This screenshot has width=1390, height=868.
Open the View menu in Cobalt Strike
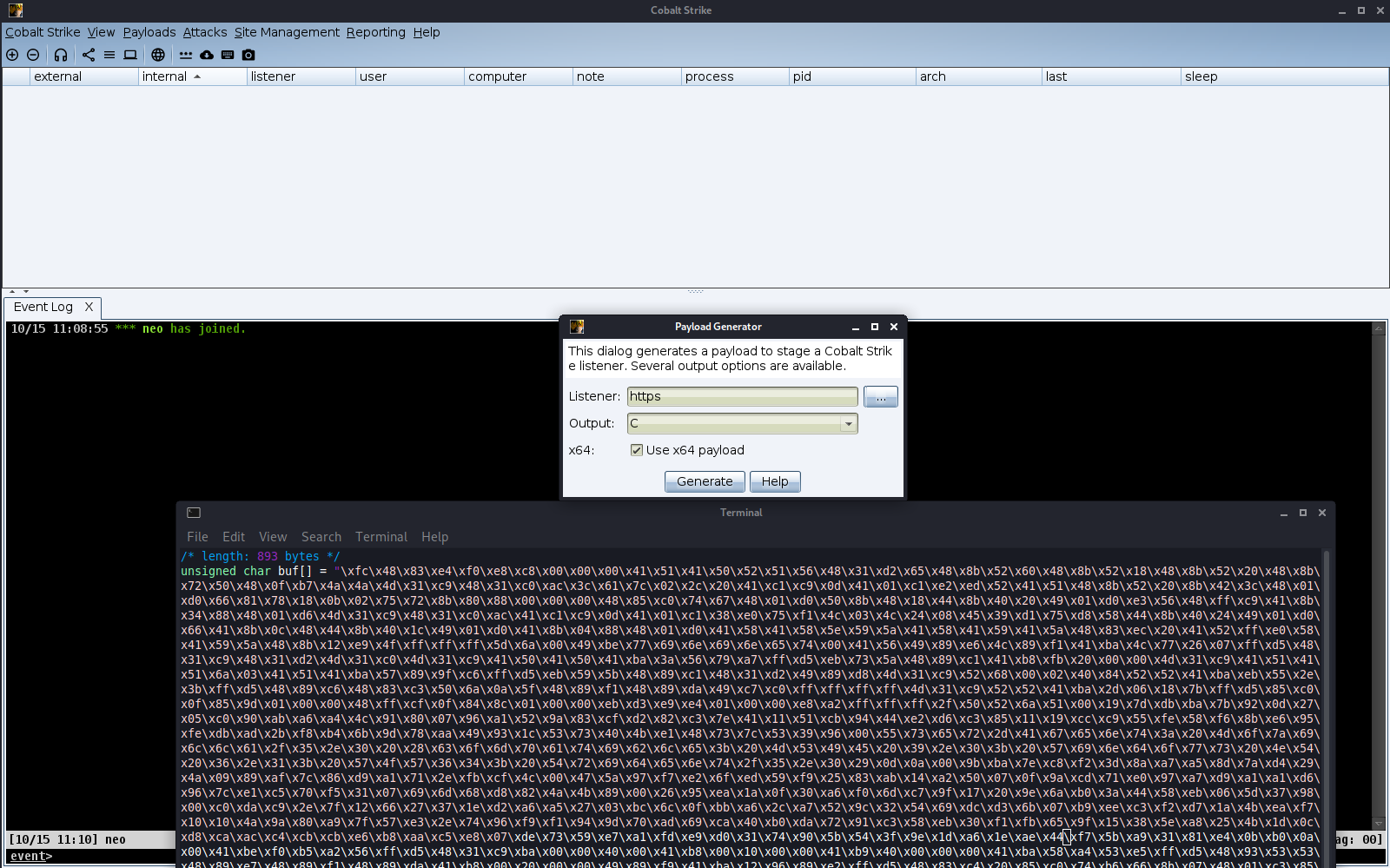tap(101, 32)
